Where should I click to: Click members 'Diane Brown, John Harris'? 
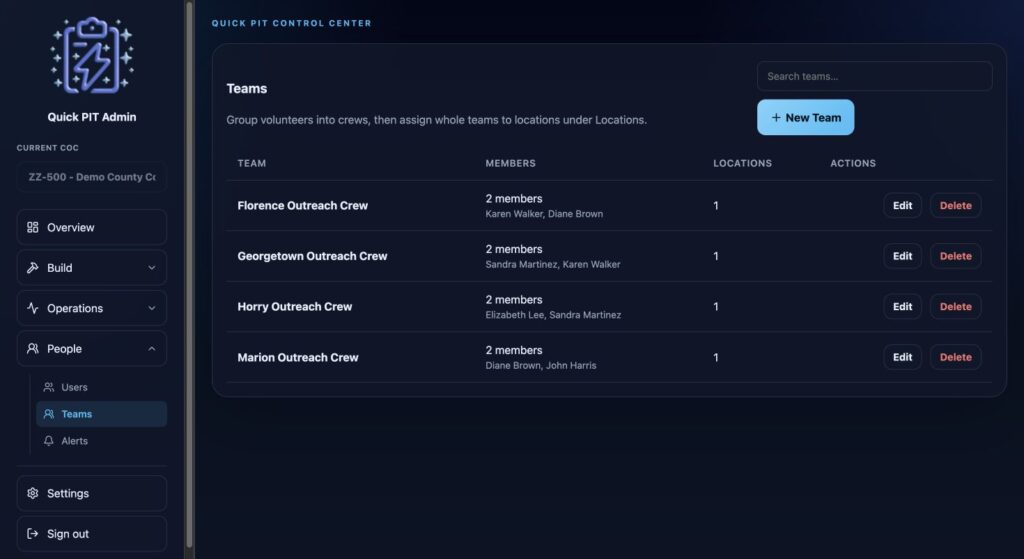(x=541, y=366)
